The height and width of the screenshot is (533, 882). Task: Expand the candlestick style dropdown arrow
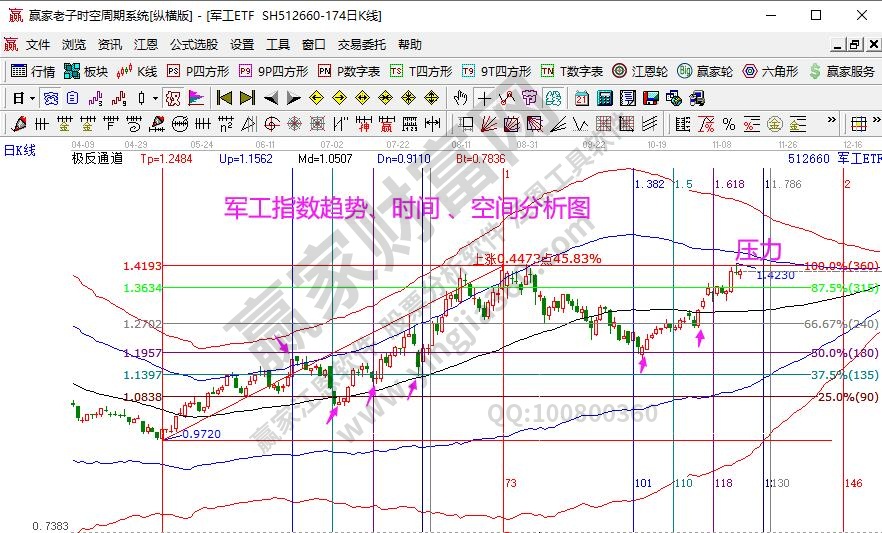[x=155, y=98]
